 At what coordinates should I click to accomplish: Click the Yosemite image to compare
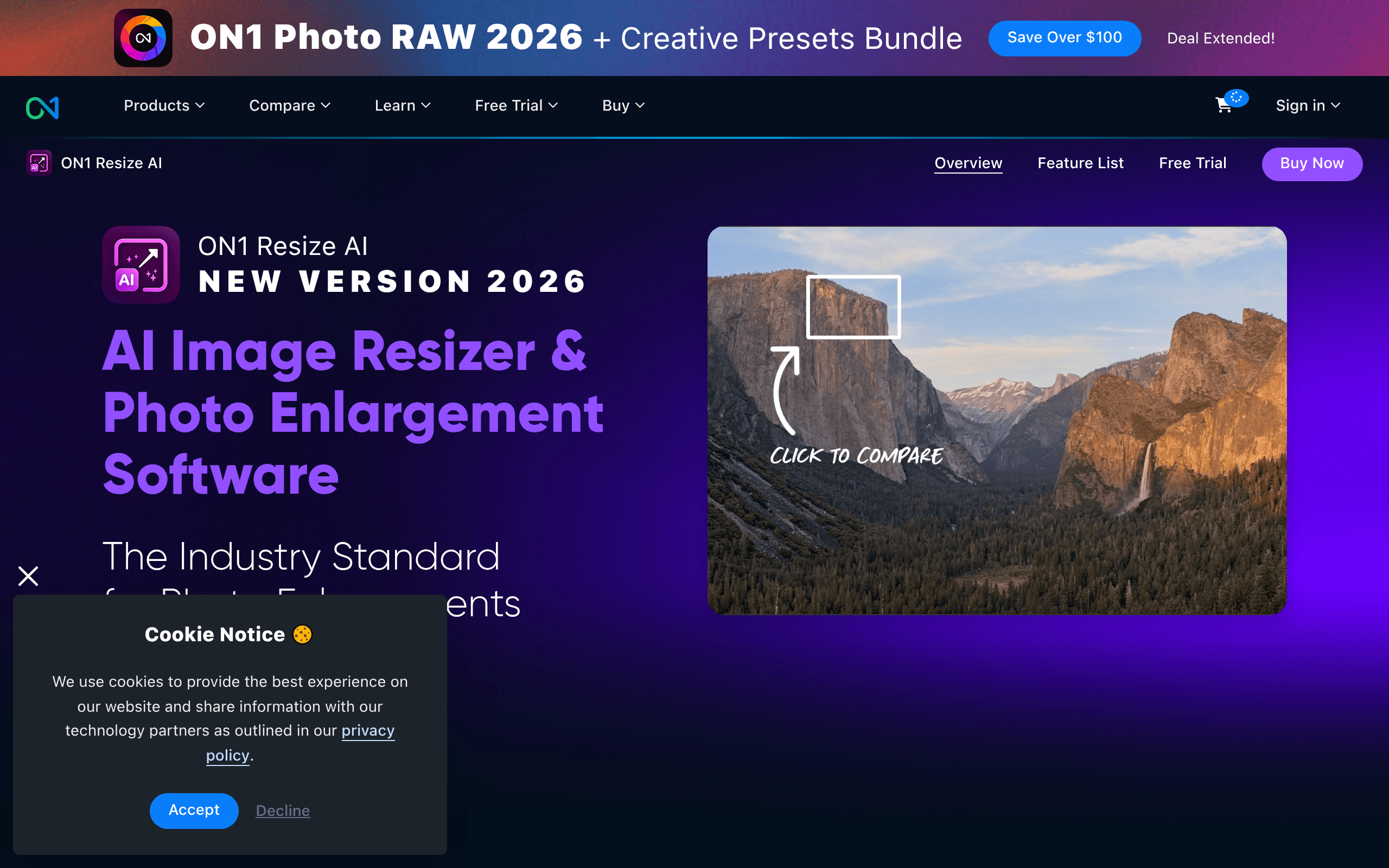997,420
